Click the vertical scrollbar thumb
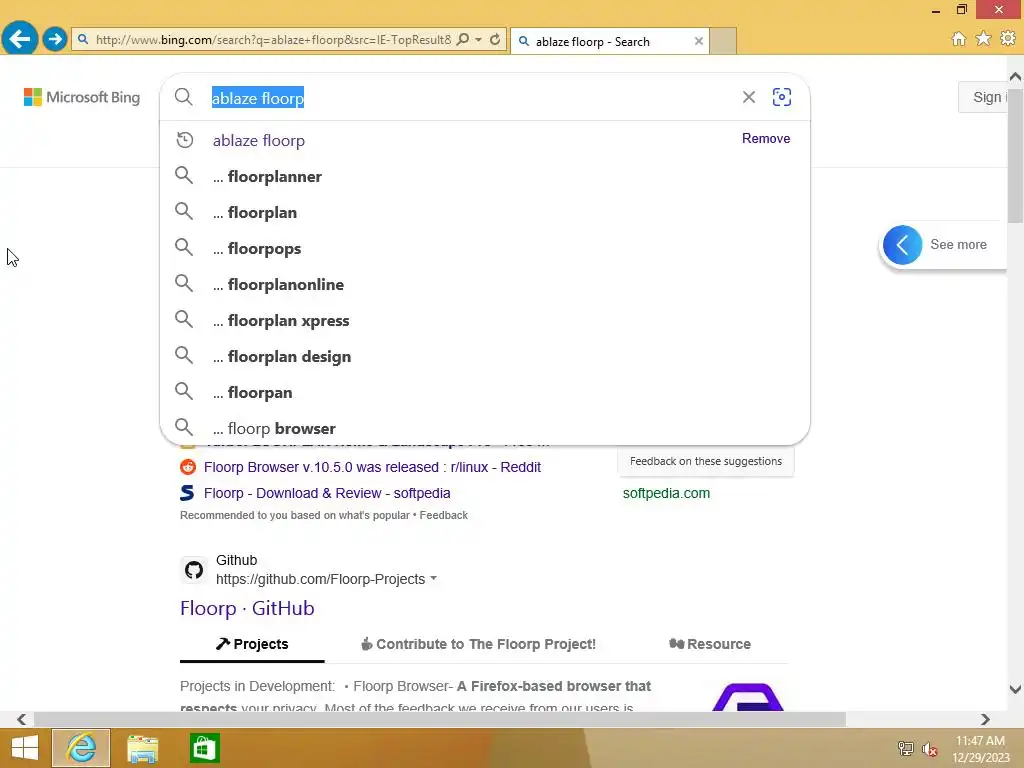1024x768 pixels. click(1015, 157)
